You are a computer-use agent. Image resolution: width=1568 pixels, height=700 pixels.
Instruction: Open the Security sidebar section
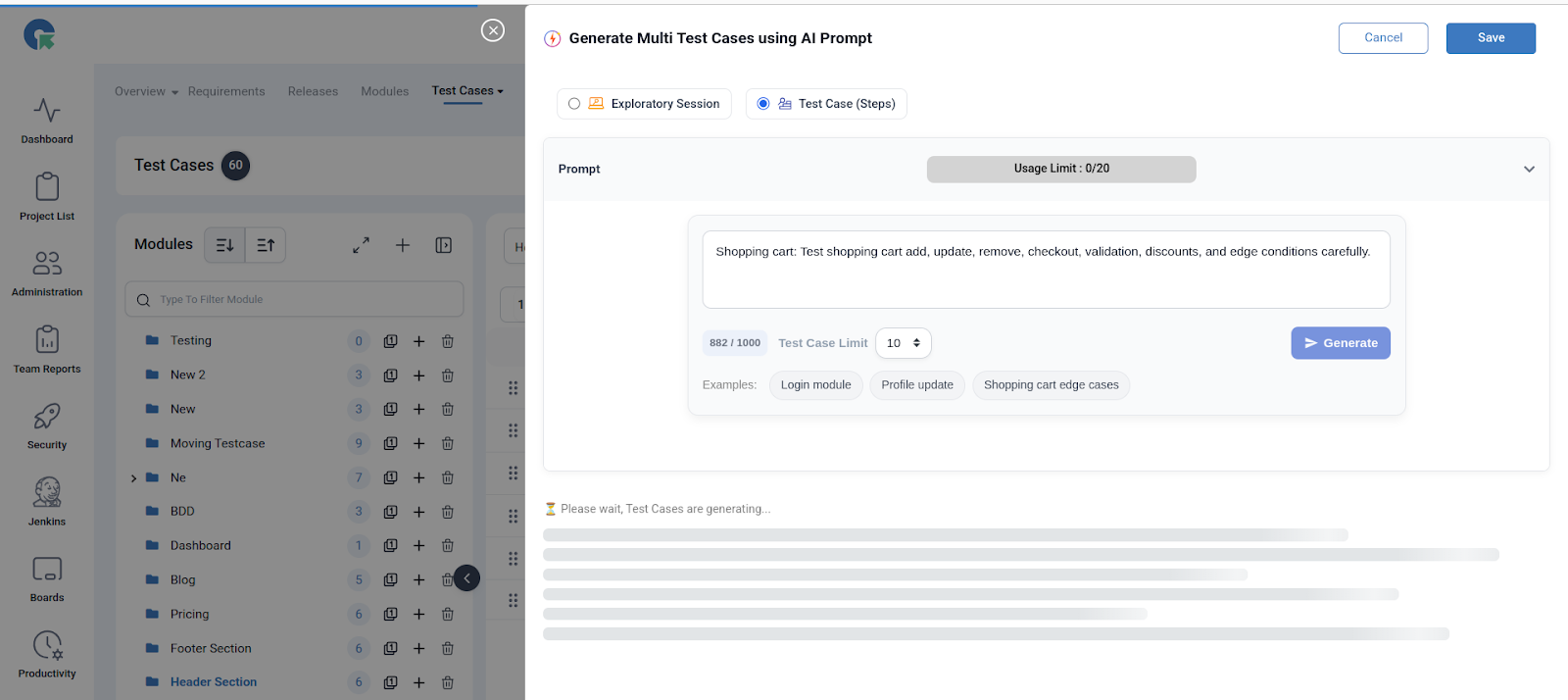[47, 425]
